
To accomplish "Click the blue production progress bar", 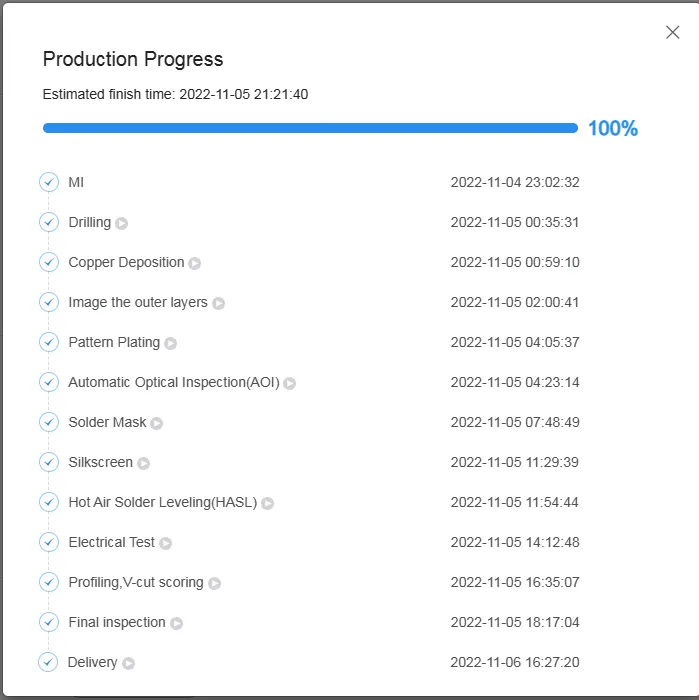I will (x=310, y=128).
